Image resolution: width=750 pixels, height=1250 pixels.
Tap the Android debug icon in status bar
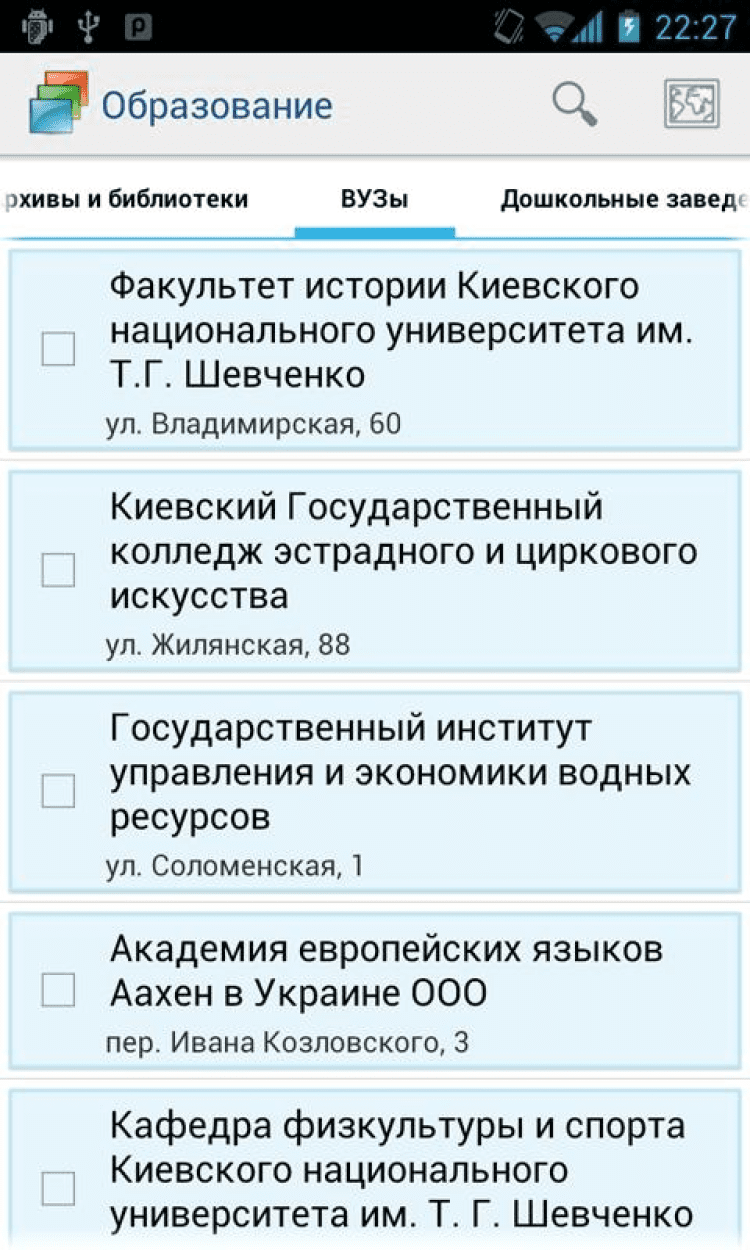click(37, 27)
